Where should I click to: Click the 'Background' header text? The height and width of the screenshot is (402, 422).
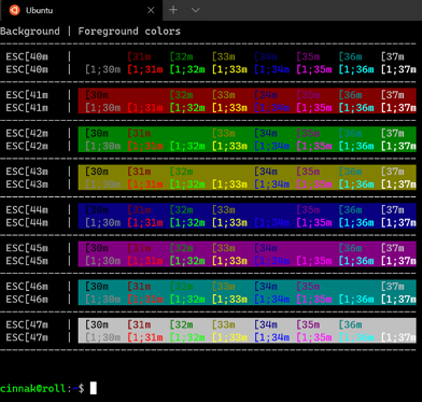[30, 31]
